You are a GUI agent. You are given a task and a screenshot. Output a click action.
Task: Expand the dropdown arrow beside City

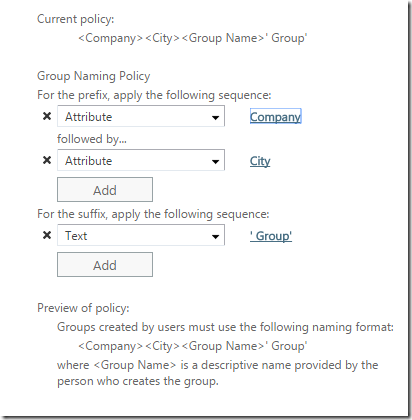click(x=215, y=162)
